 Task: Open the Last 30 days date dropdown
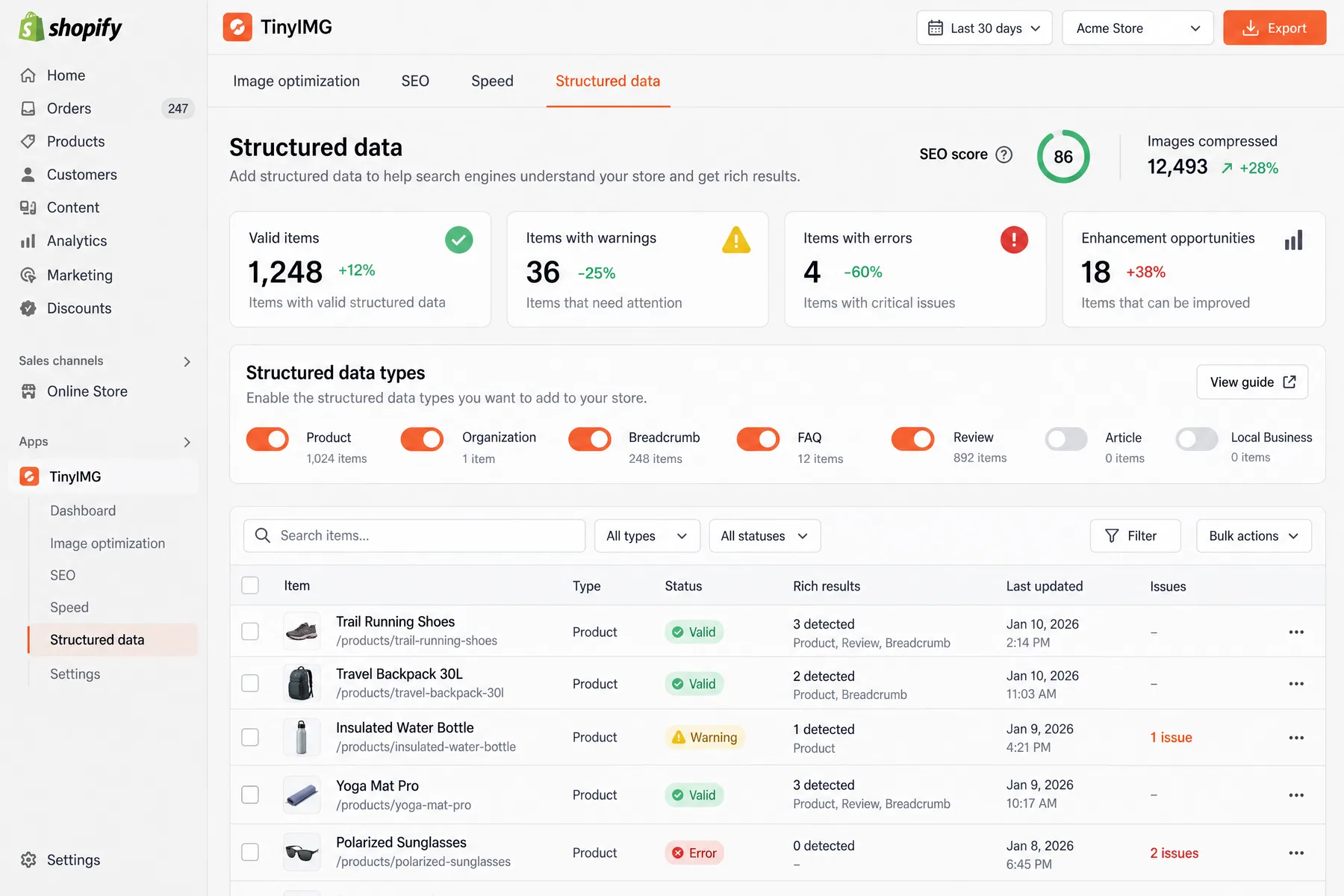click(984, 28)
